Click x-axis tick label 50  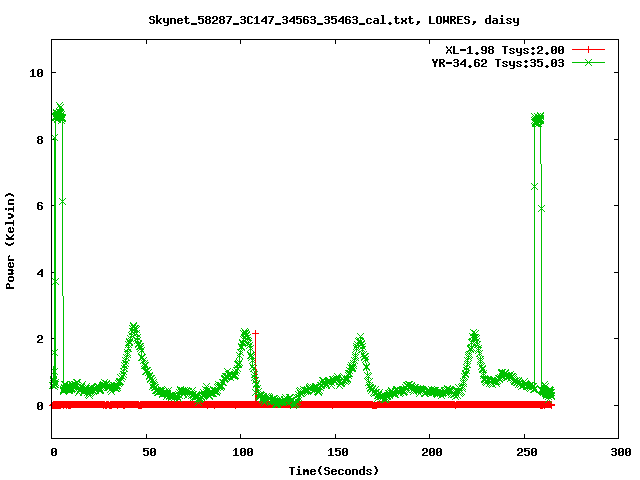(149, 452)
